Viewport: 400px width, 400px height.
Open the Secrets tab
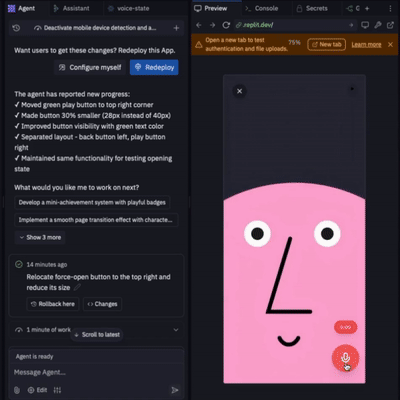tap(312, 8)
